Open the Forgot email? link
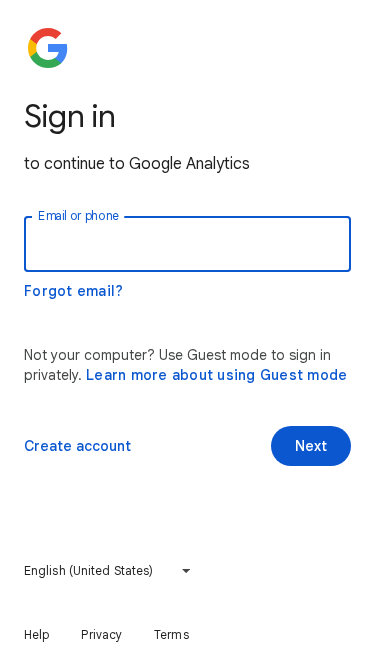Image resolution: width=375 pixels, height=667 pixels. 73,291
